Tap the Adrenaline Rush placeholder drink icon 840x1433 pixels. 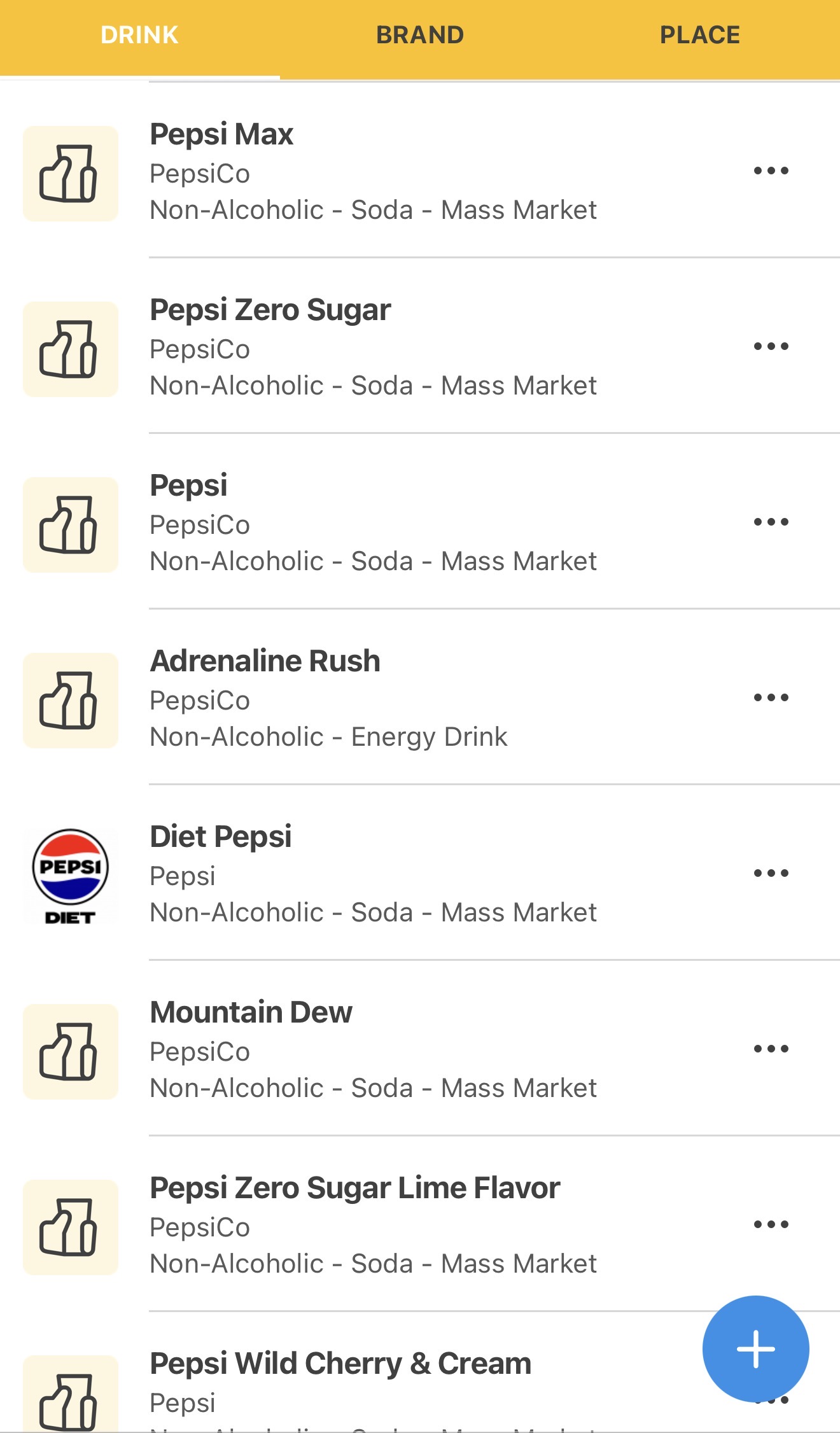pyautogui.click(x=71, y=701)
